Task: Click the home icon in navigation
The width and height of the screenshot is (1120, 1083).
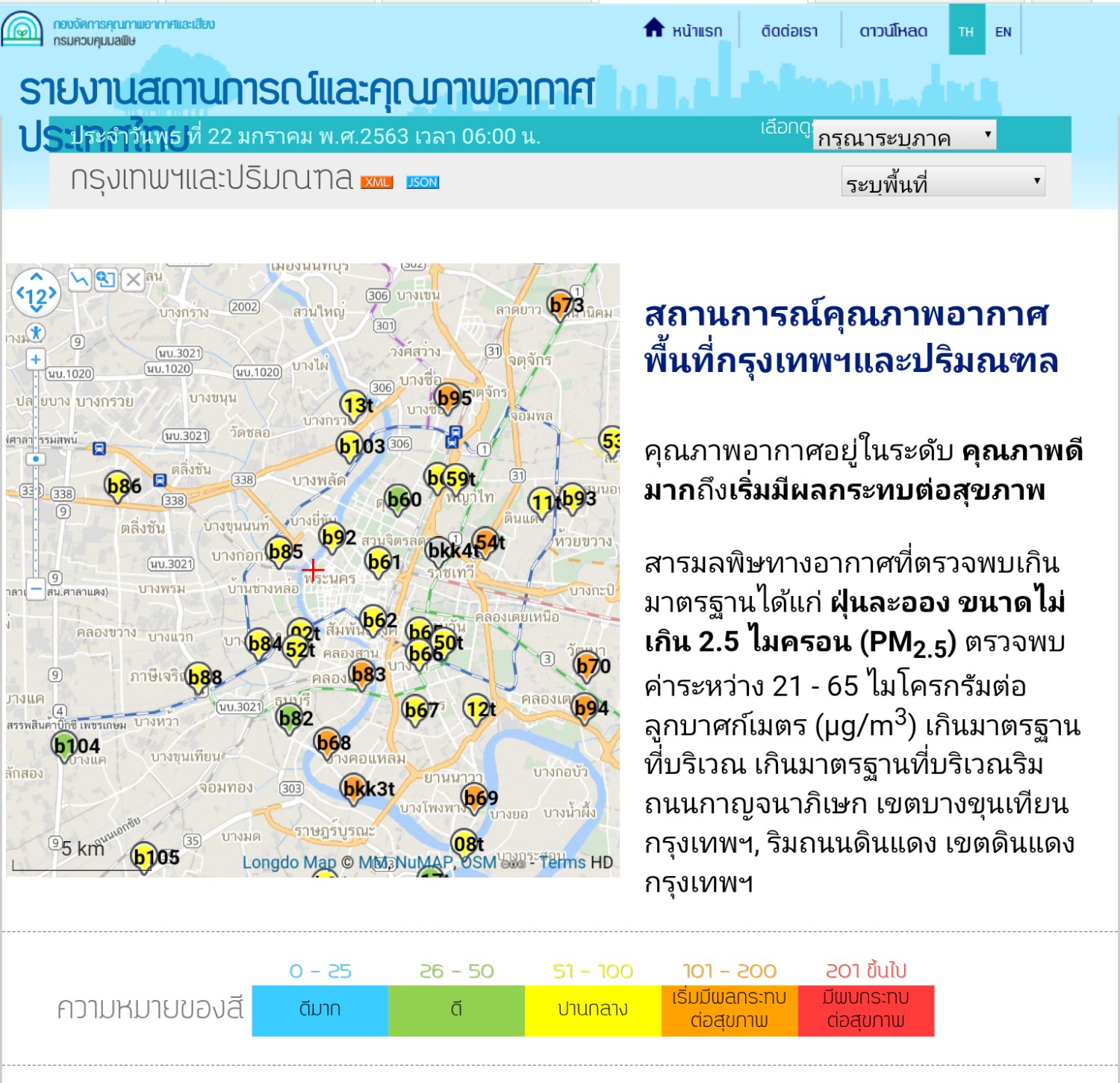Action: [654, 28]
